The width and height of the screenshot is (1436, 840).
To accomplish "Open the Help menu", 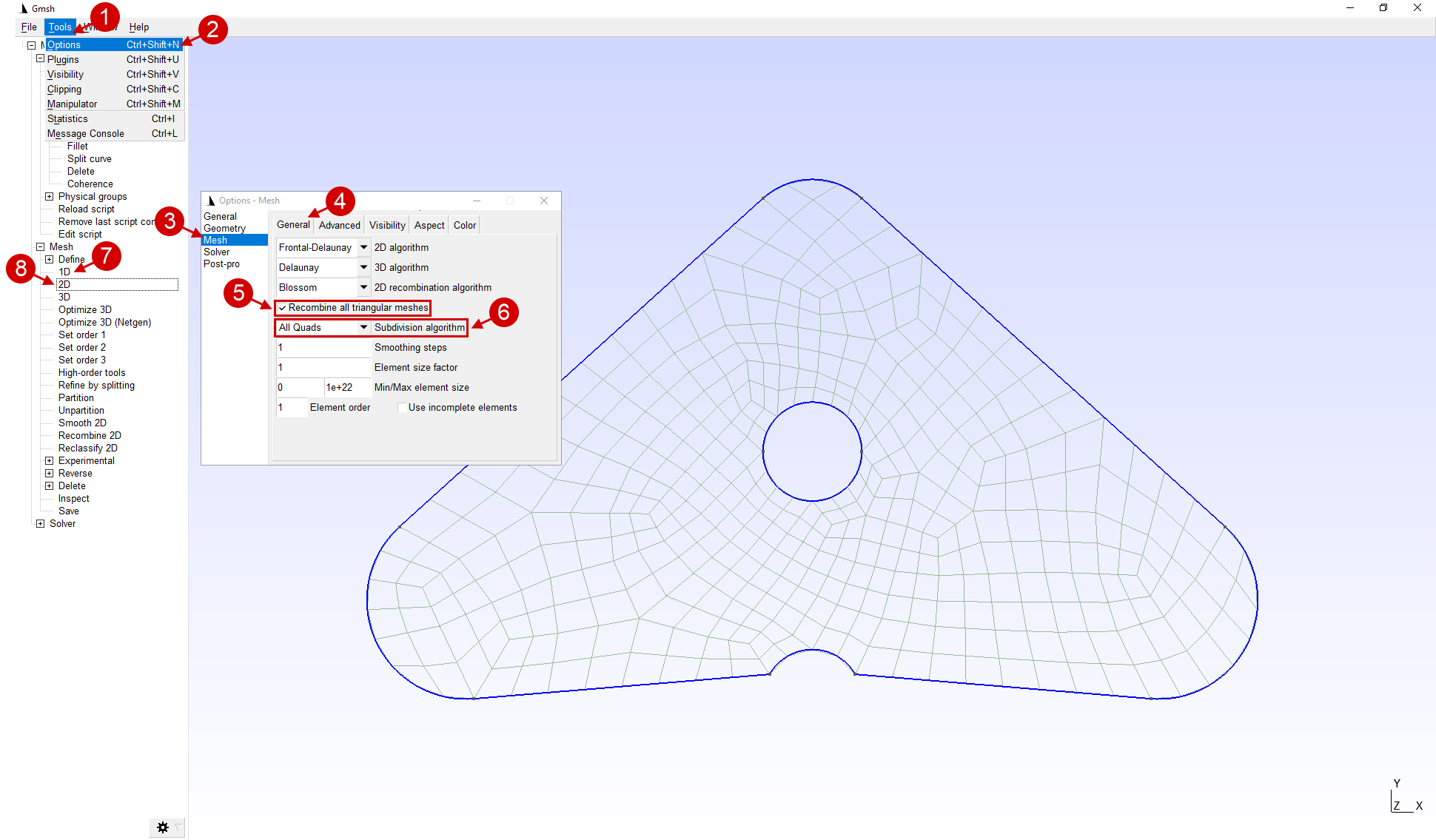I will point(139,27).
